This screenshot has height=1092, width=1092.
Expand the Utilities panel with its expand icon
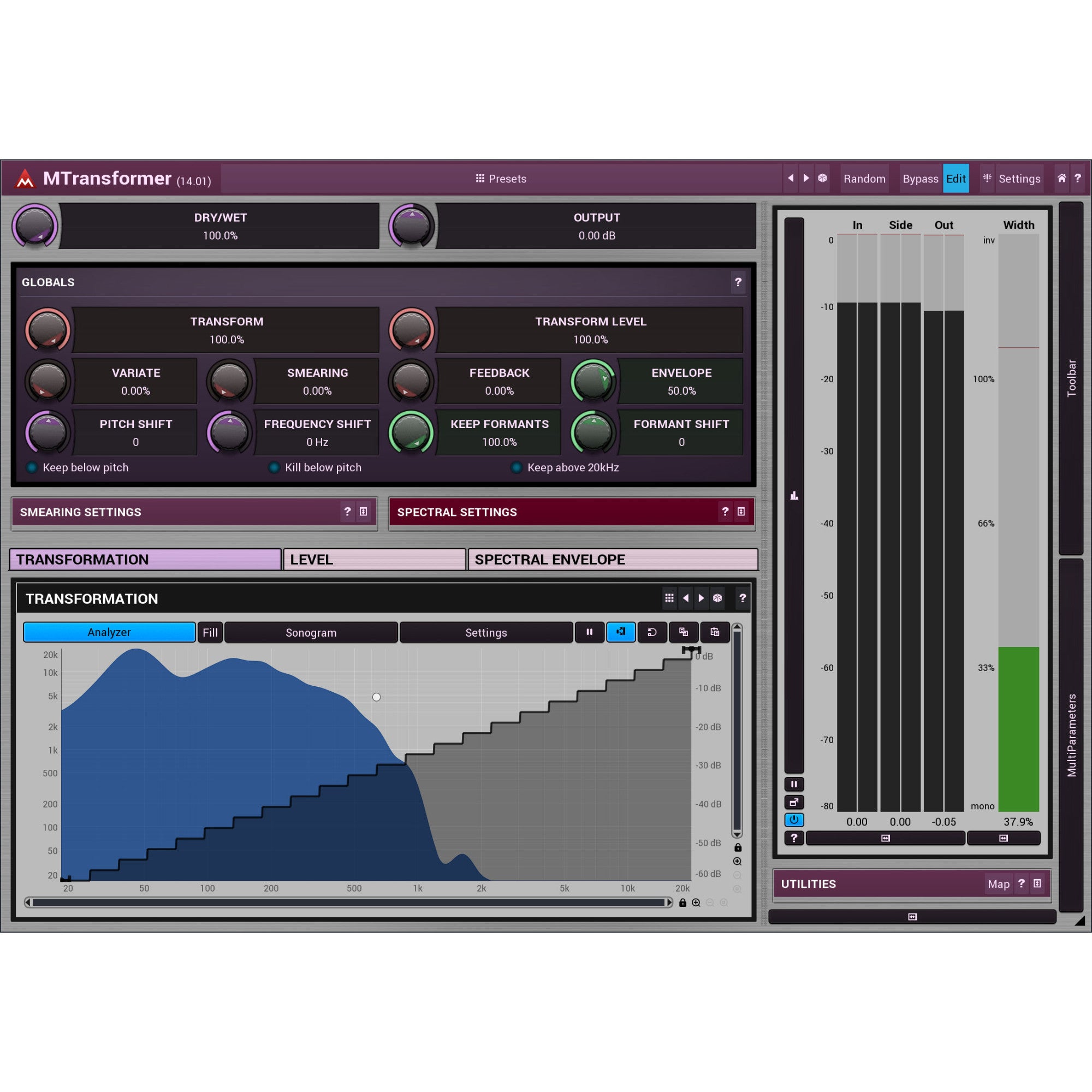[1037, 883]
